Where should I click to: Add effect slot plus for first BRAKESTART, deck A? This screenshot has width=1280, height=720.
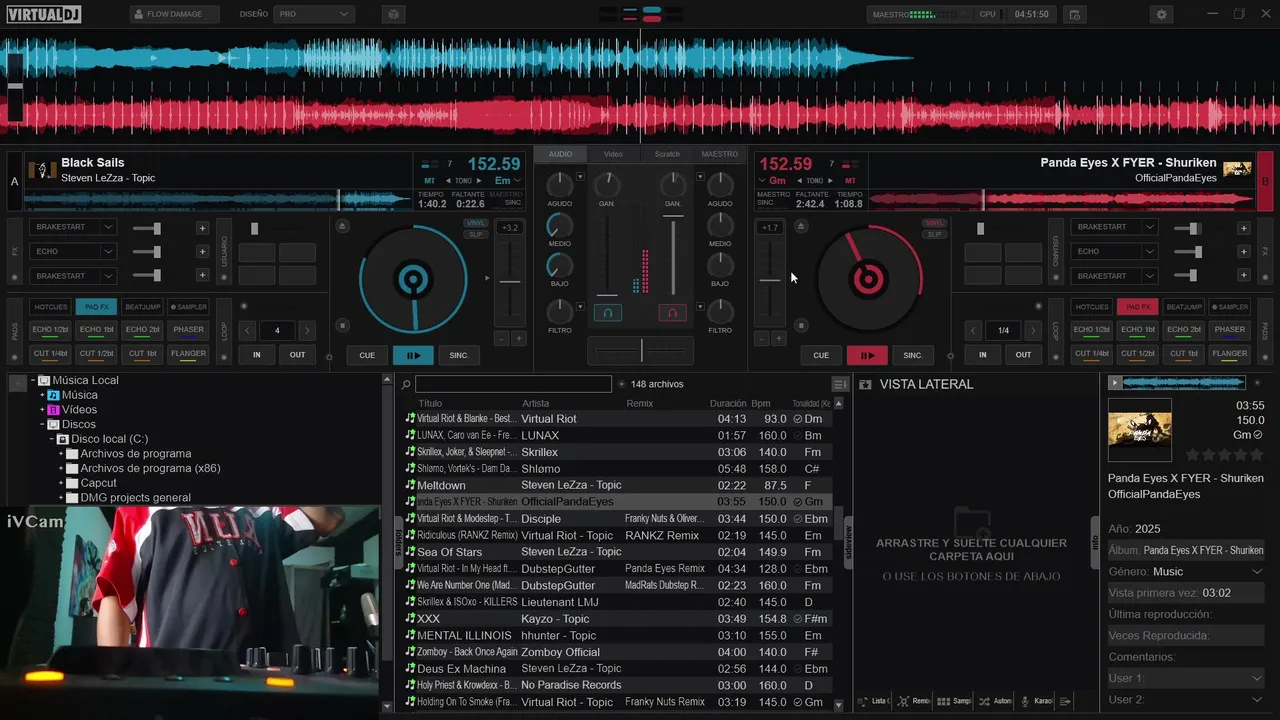tap(202, 227)
